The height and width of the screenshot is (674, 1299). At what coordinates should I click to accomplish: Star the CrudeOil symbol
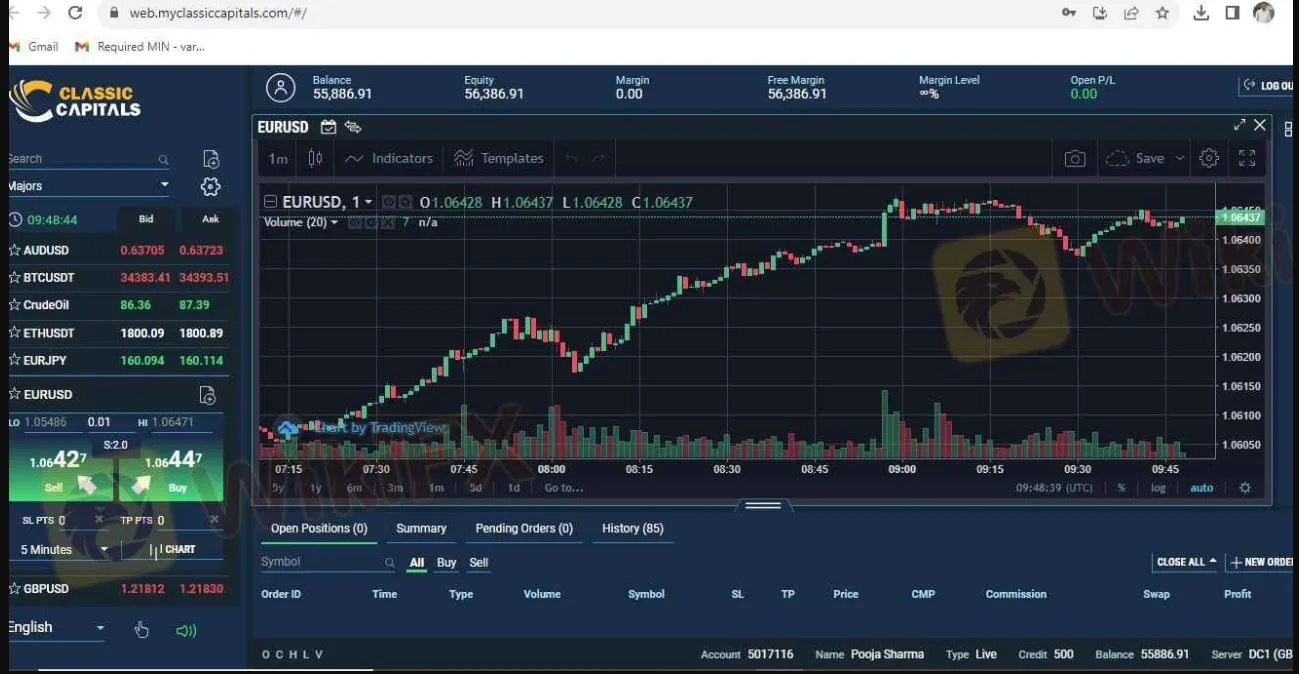(x=15, y=305)
